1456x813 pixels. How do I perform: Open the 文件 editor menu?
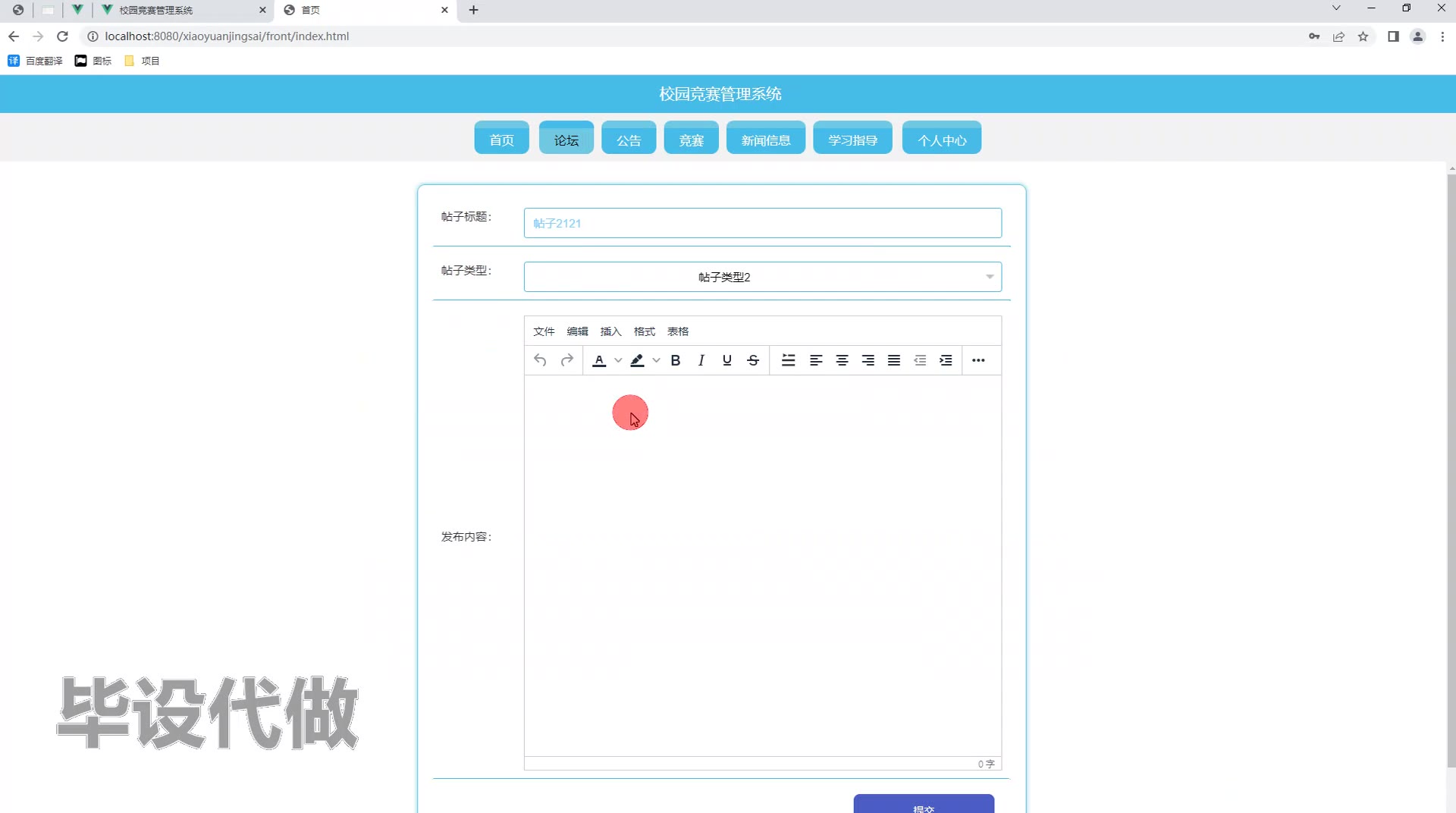544,331
